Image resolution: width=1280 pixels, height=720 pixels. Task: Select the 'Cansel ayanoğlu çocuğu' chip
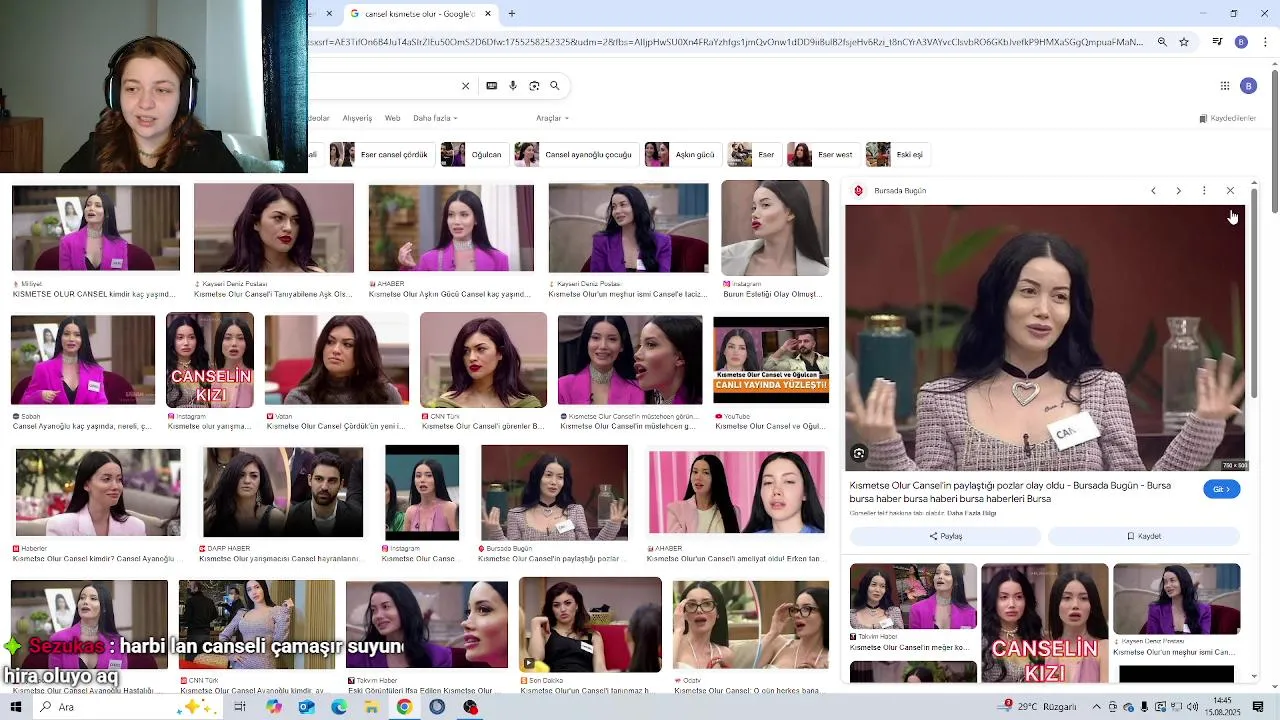point(575,155)
